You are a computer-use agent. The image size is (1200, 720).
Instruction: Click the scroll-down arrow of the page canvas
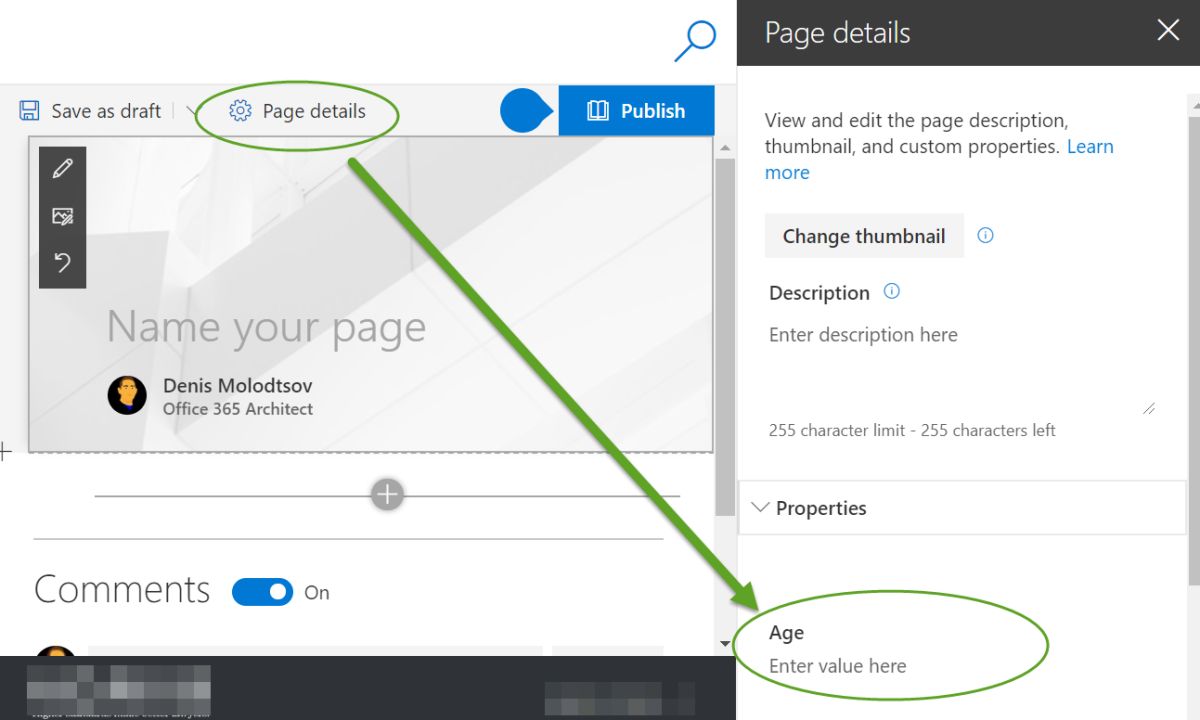725,644
